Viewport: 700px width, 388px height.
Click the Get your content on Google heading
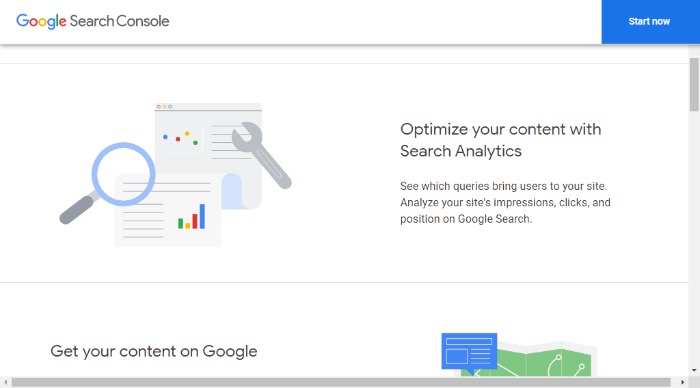[154, 351]
